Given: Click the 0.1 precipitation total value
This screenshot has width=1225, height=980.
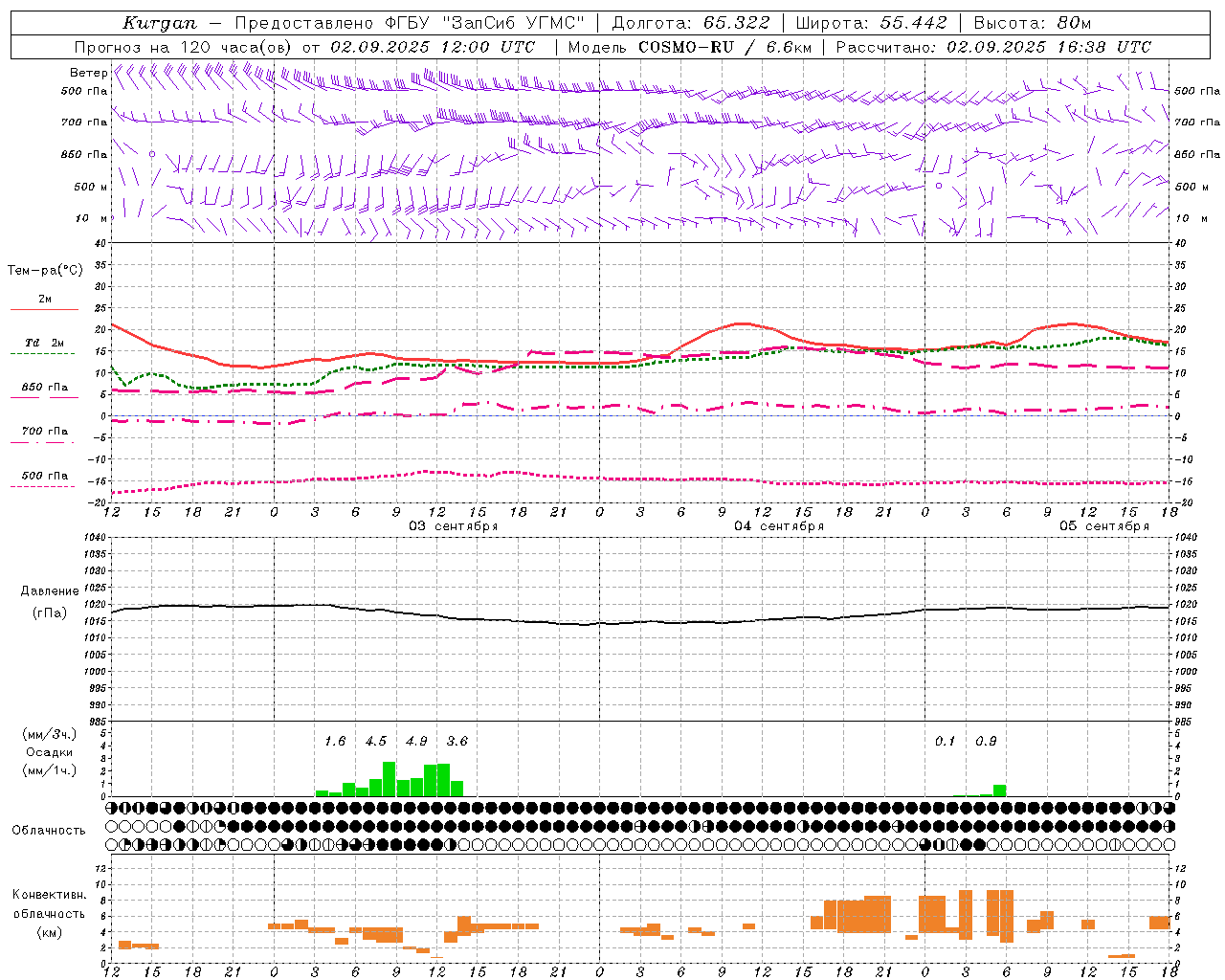Looking at the screenshot, I should point(946,741).
